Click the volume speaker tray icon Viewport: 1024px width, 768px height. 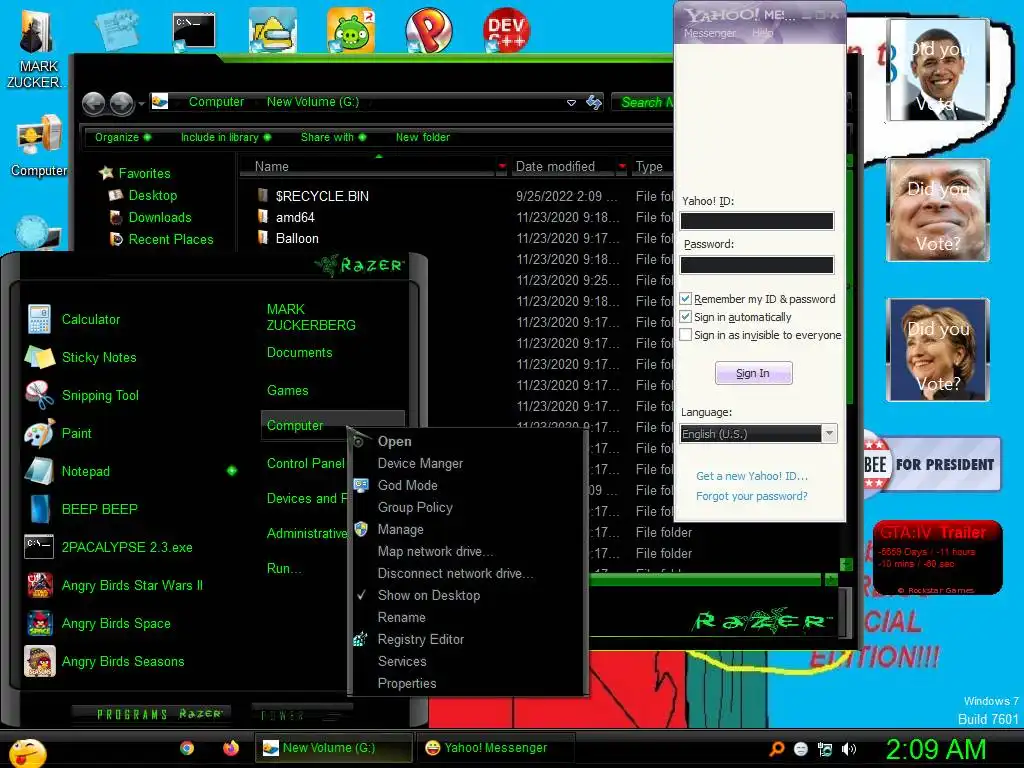849,749
